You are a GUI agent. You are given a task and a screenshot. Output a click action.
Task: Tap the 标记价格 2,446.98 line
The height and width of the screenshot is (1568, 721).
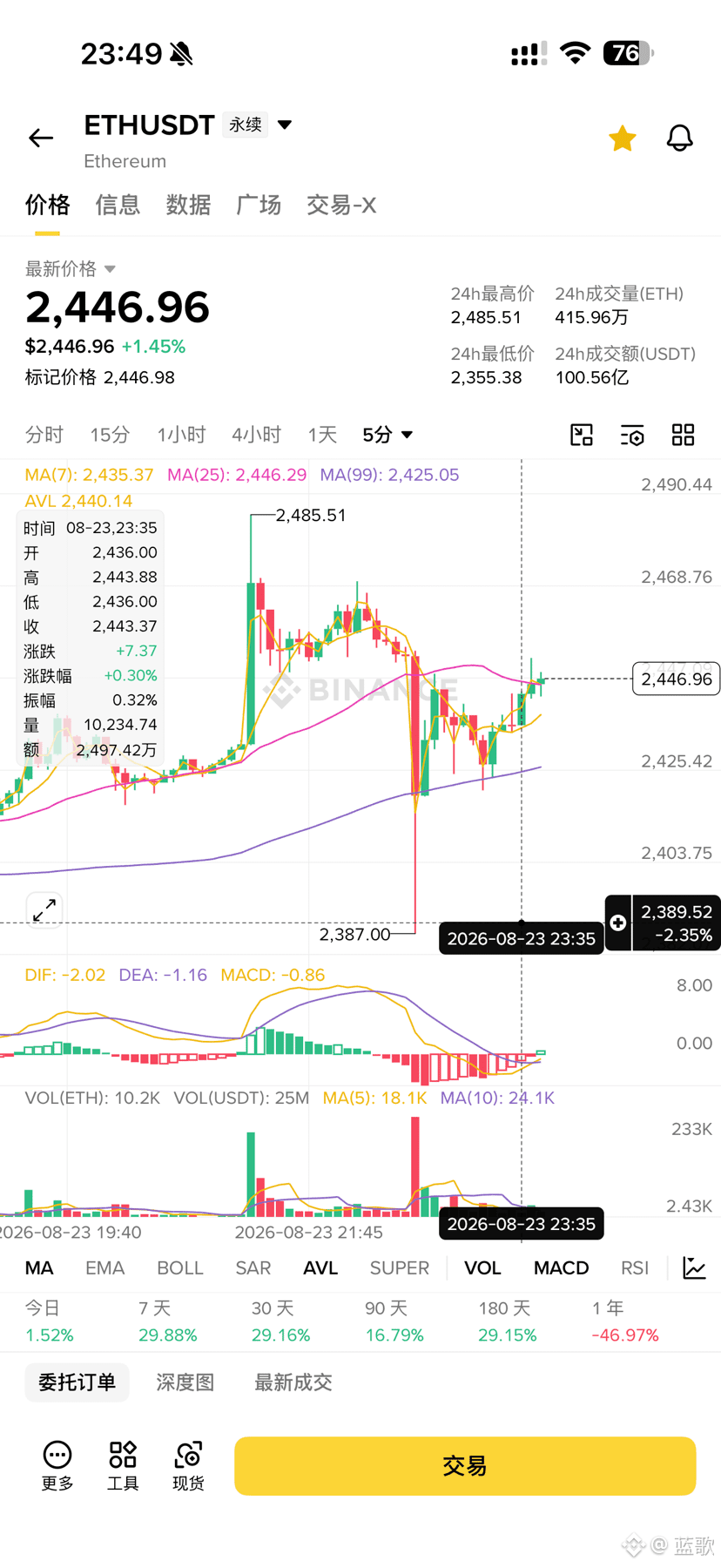(x=100, y=377)
